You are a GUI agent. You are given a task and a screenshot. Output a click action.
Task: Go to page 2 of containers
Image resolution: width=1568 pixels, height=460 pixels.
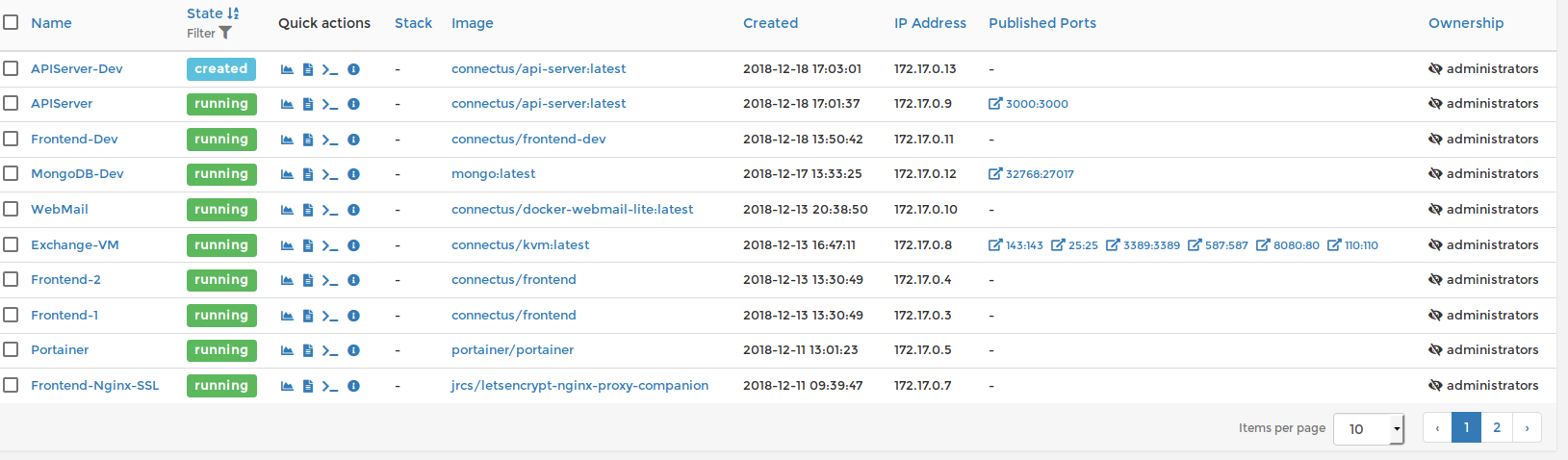click(1496, 428)
